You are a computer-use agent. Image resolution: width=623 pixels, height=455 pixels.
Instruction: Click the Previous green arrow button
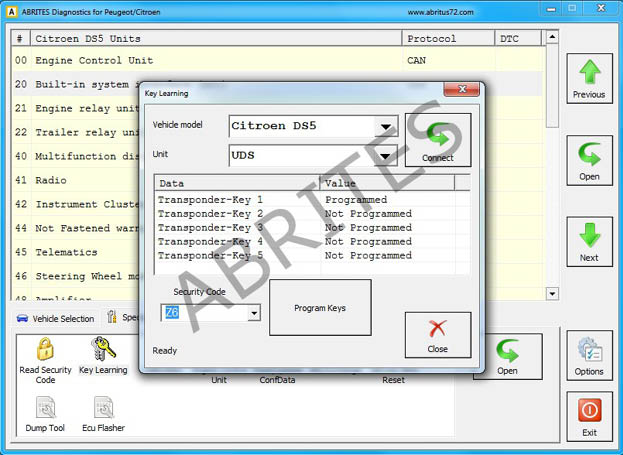pyautogui.click(x=589, y=78)
